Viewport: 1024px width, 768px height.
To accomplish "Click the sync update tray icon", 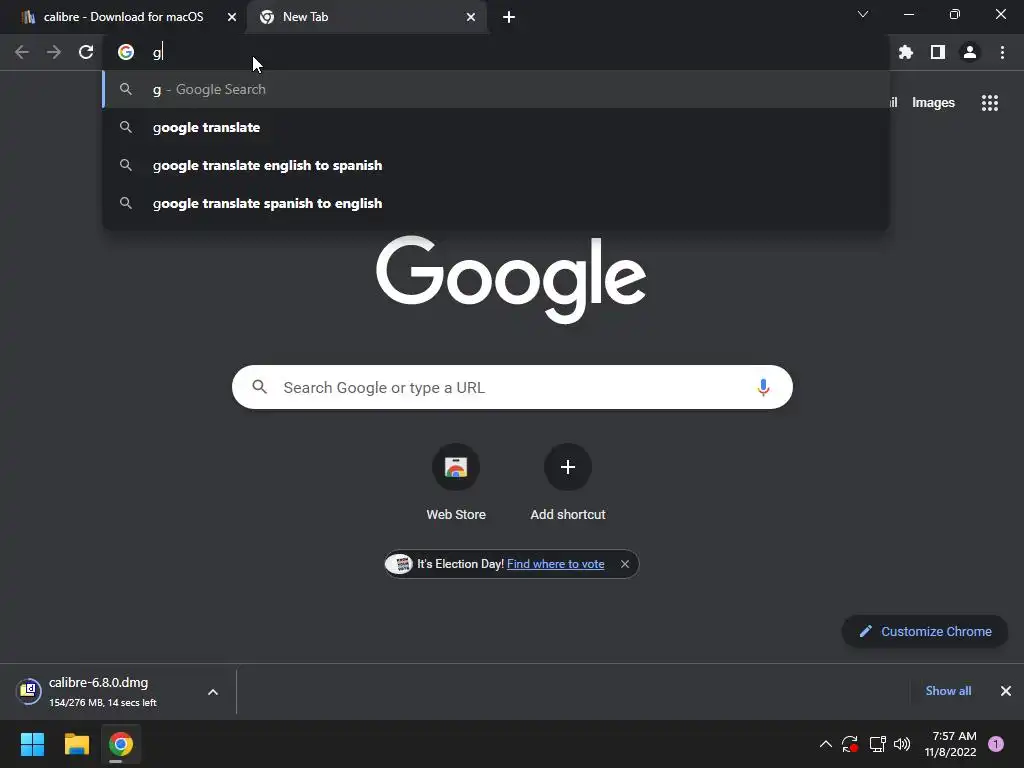I will (x=850, y=744).
